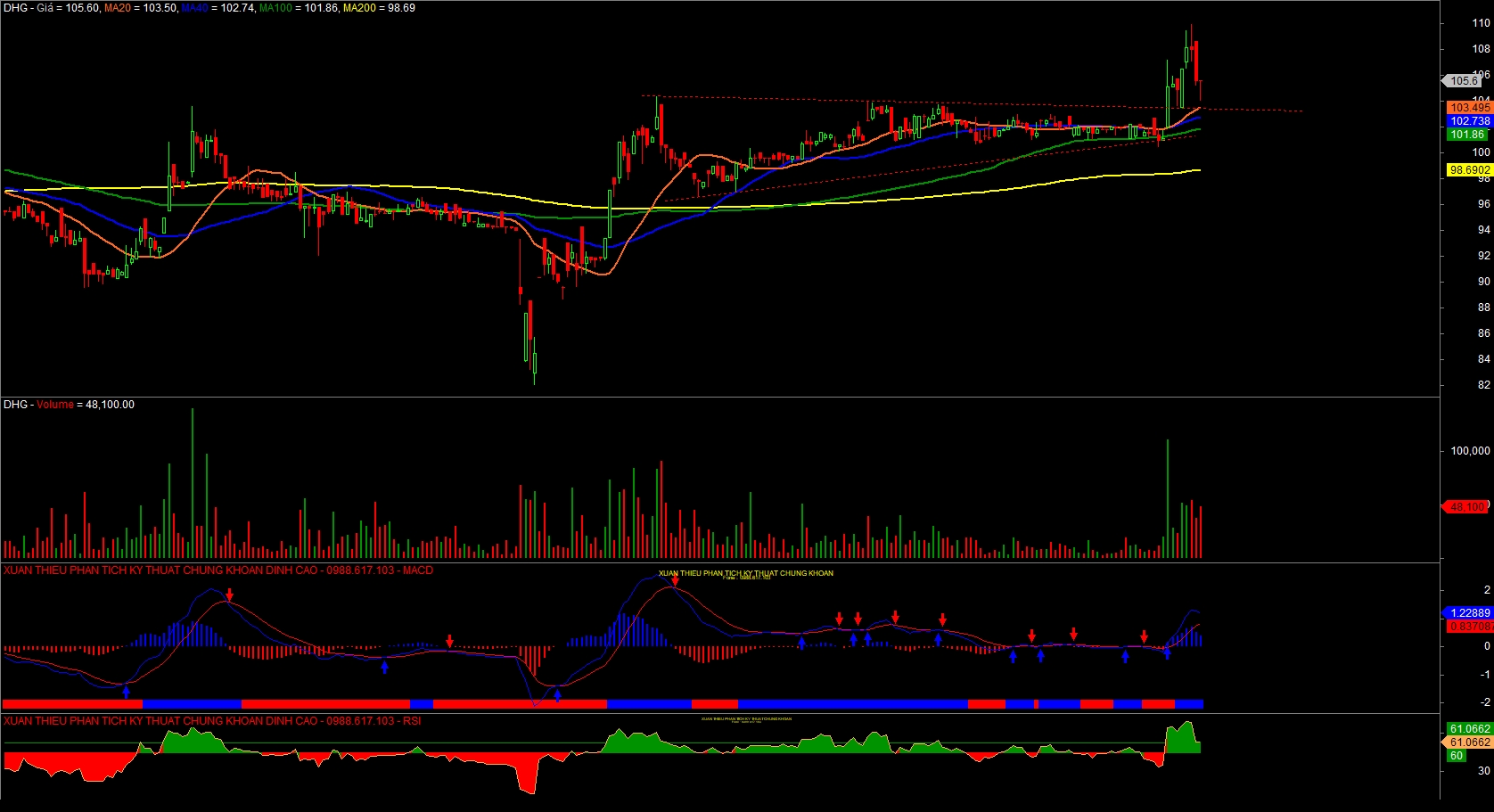Click the leftmost blue up arrow in MACD
This screenshot has height=812, width=1494.
point(126,691)
